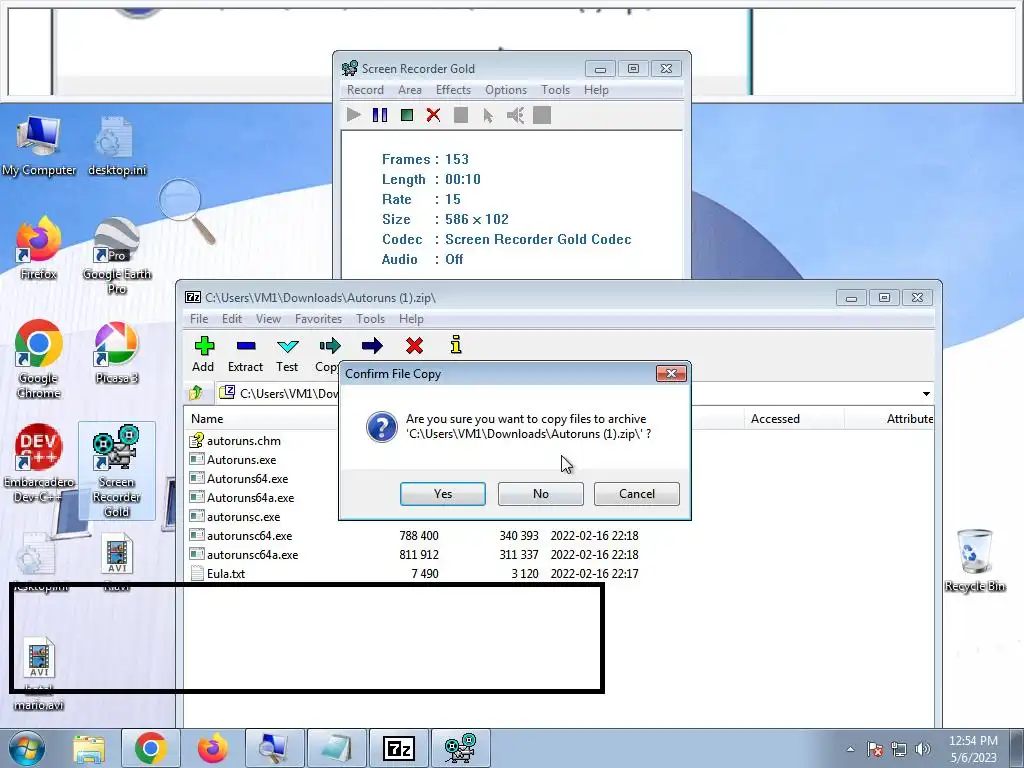Image resolution: width=1024 pixels, height=768 pixels.
Task: Open Record menu in Screen Recorder Gold
Action: tap(365, 90)
